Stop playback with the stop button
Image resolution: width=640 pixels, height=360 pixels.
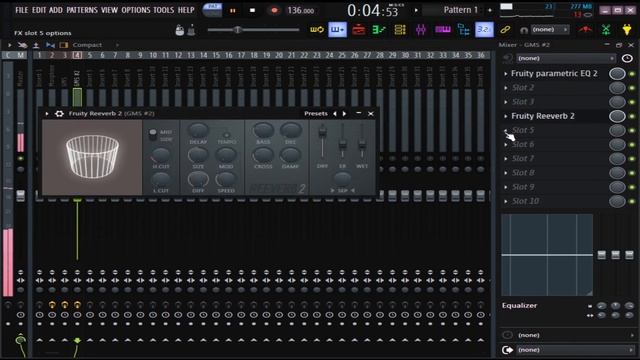point(252,11)
